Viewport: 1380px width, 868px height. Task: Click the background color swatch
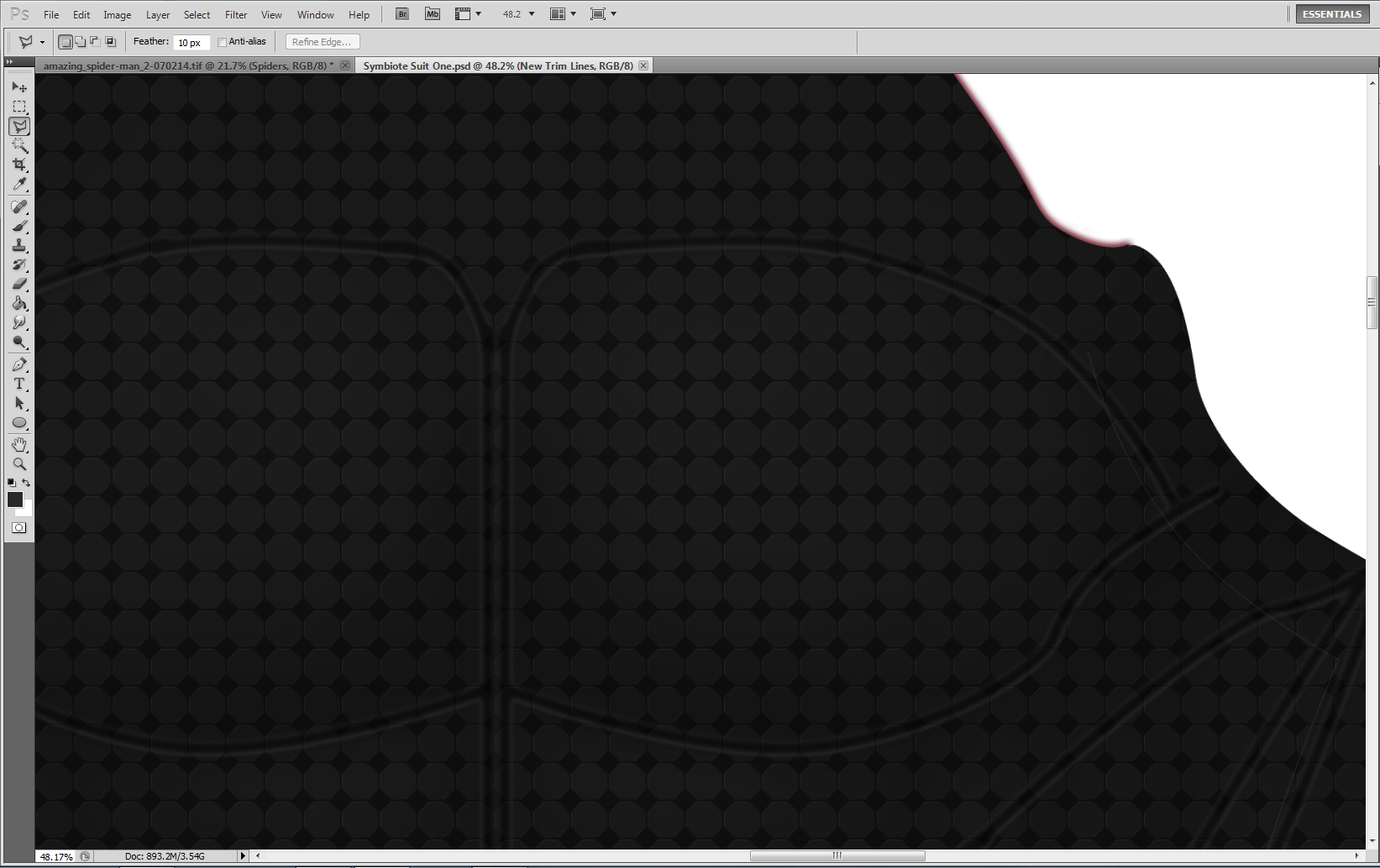coord(27,510)
